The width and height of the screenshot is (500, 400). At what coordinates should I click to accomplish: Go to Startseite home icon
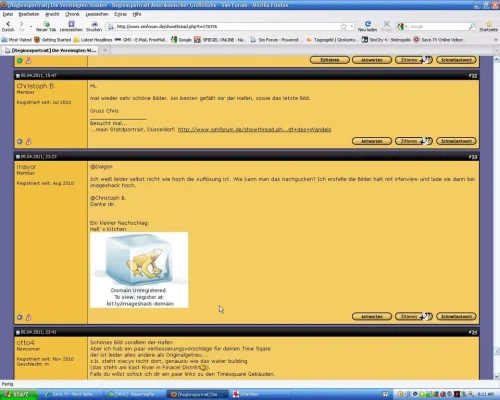click(x=489, y=26)
